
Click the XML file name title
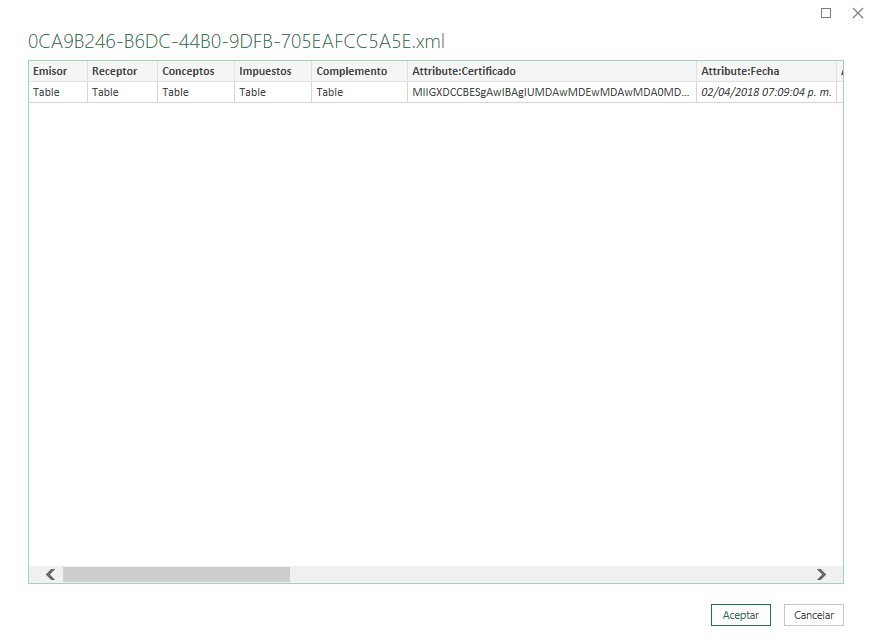tap(236, 42)
